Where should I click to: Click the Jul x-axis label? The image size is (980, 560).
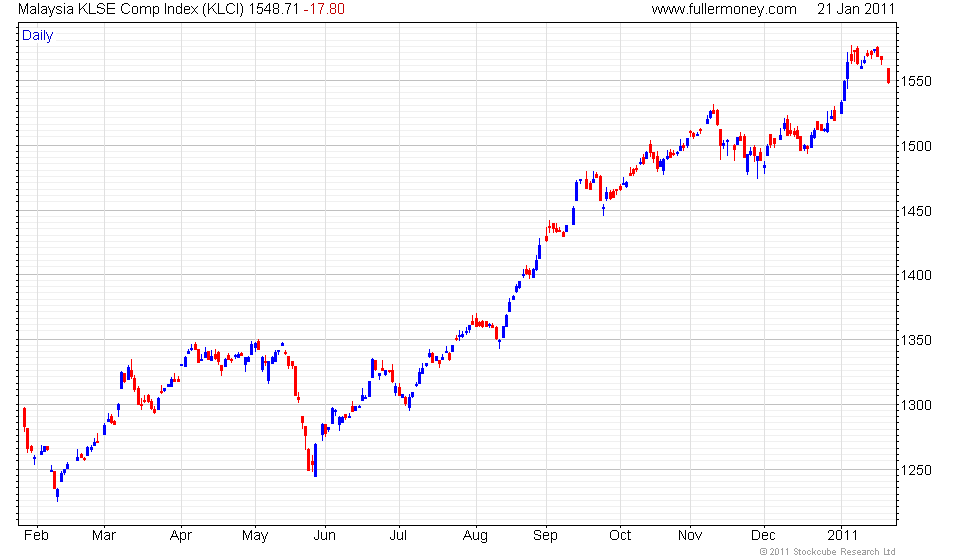(x=398, y=536)
